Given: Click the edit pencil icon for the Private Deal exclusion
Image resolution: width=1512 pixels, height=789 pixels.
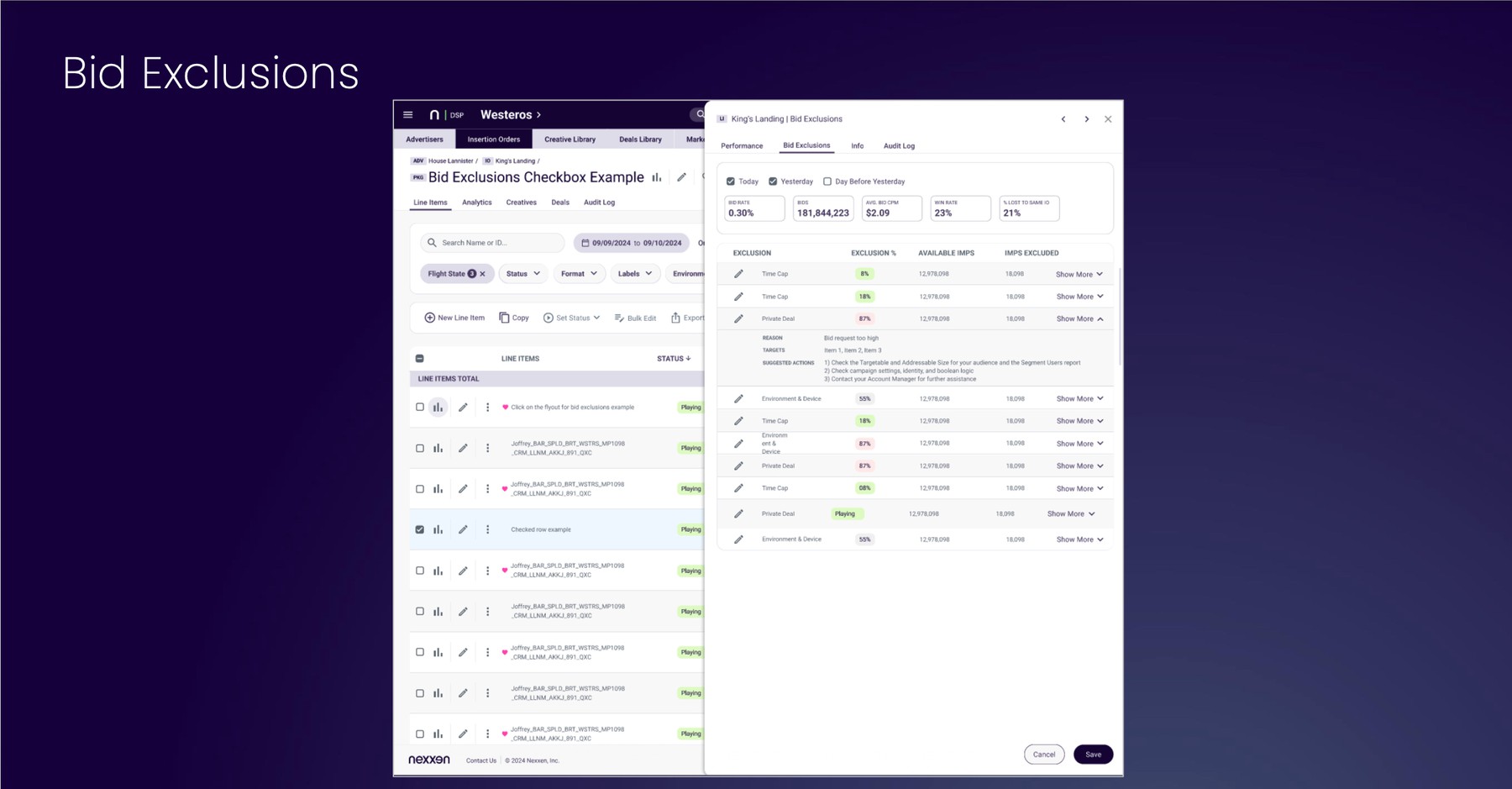Looking at the screenshot, I should (x=739, y=318).
